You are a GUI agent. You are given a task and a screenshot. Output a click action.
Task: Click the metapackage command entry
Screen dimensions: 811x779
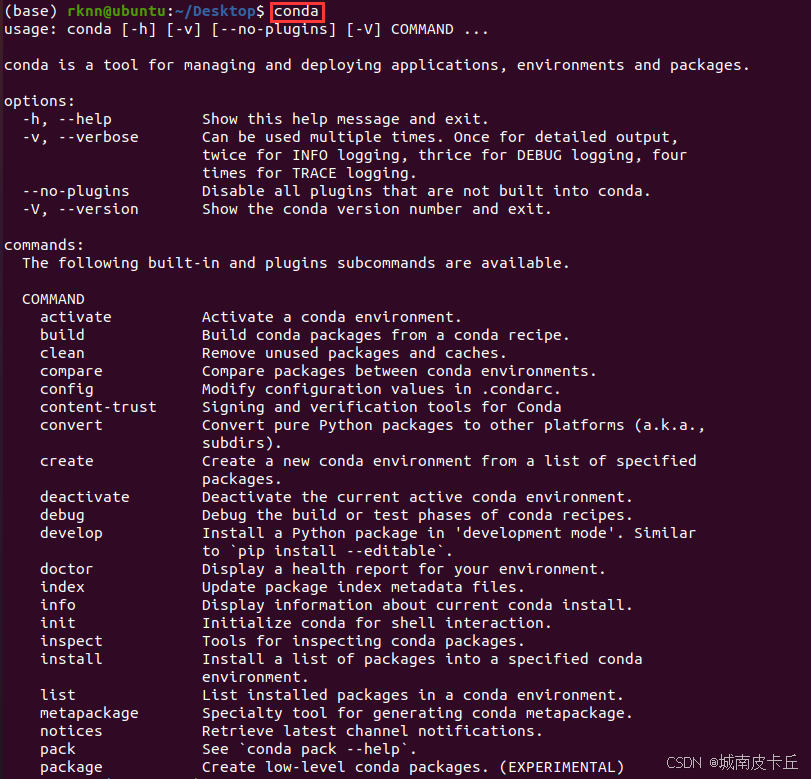tap(89, 713)
